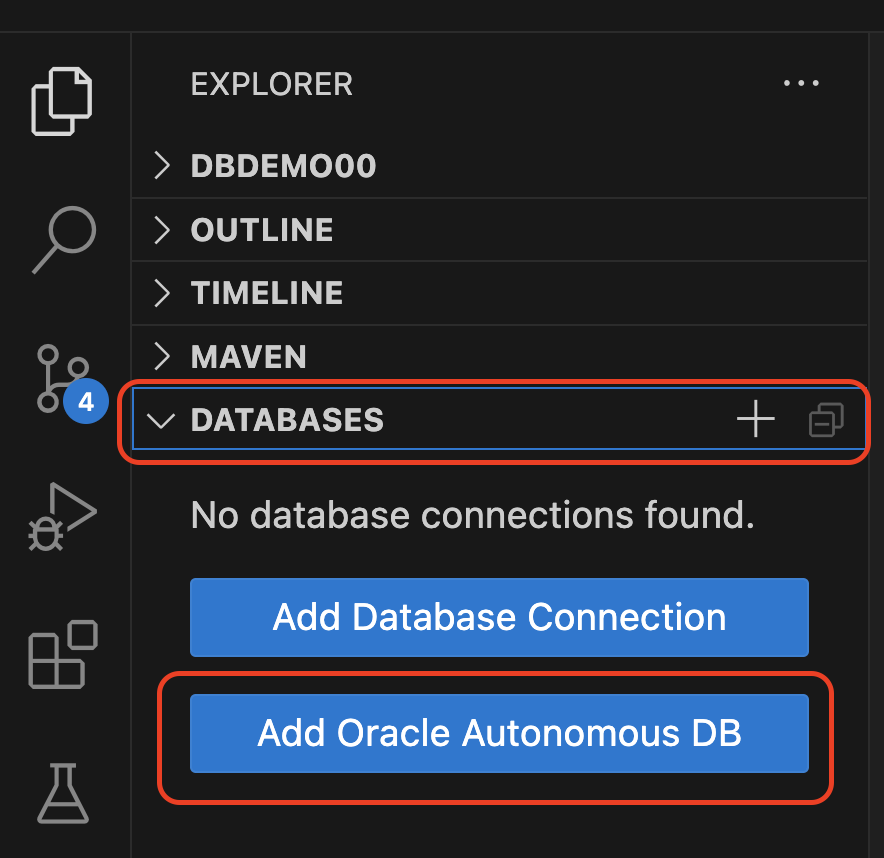
Task: Click the EXPLORER panel title
Action: (271, 85)
